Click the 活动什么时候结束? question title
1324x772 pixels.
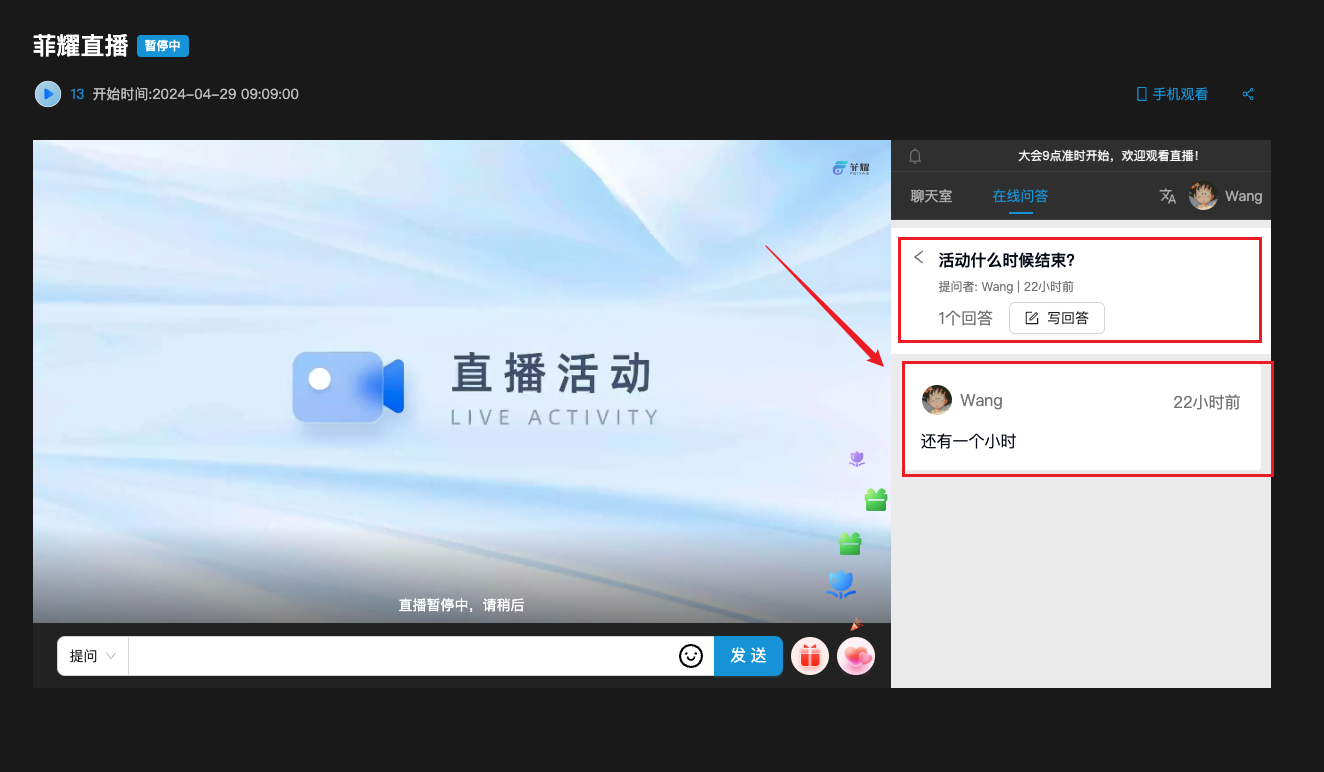1006,261
